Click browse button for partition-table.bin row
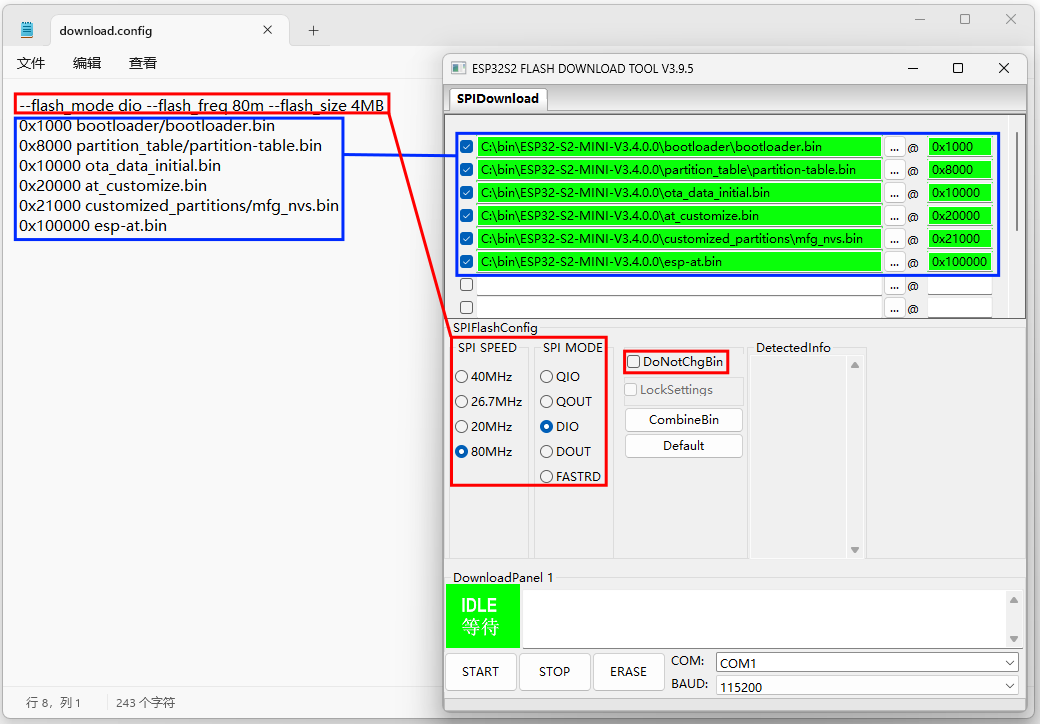 [894, 170]
